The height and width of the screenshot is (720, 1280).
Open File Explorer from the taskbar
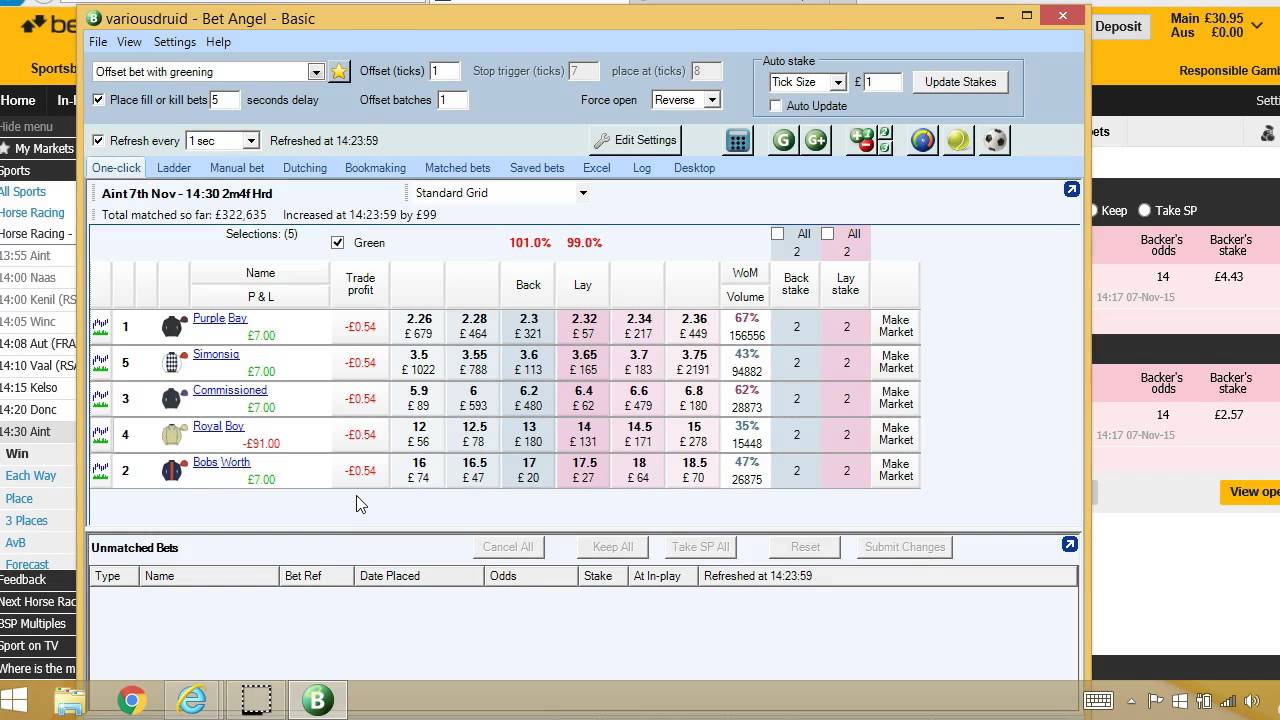coord(70,700)
